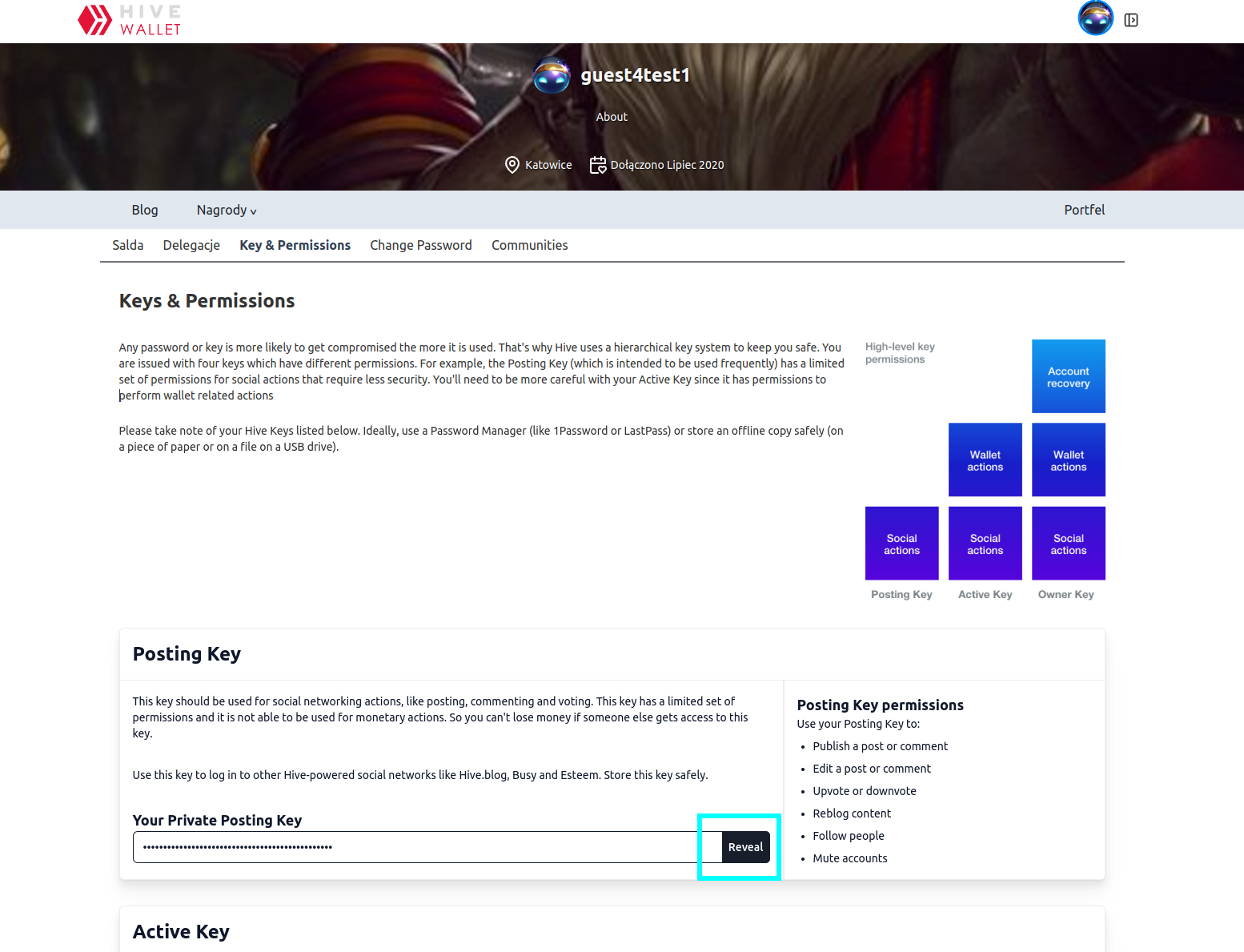1244x952 pixels.
Task: Open the Change Password tab
Action: pos(420,245)
